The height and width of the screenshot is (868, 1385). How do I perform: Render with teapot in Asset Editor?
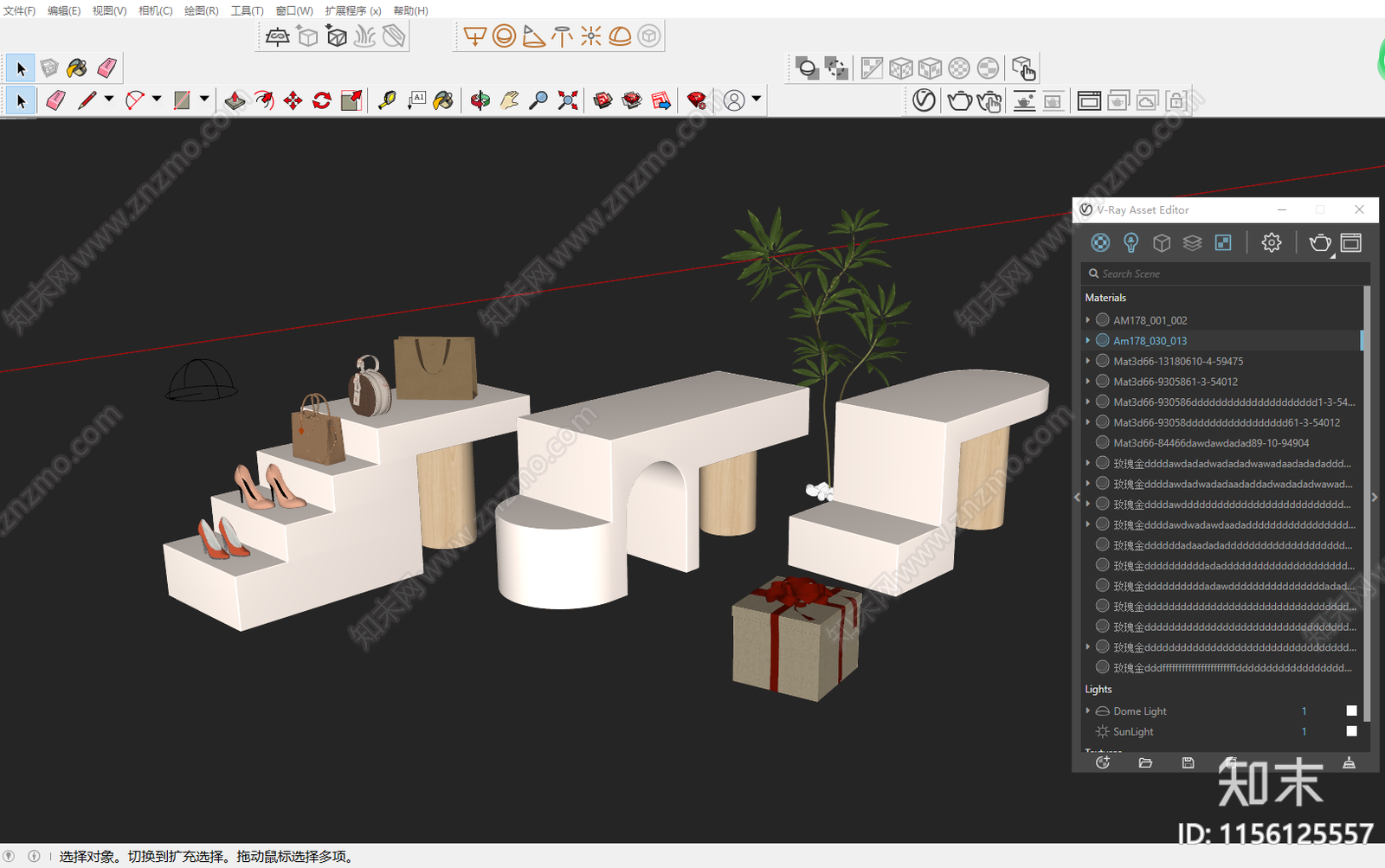click(x=1320, y=243)
